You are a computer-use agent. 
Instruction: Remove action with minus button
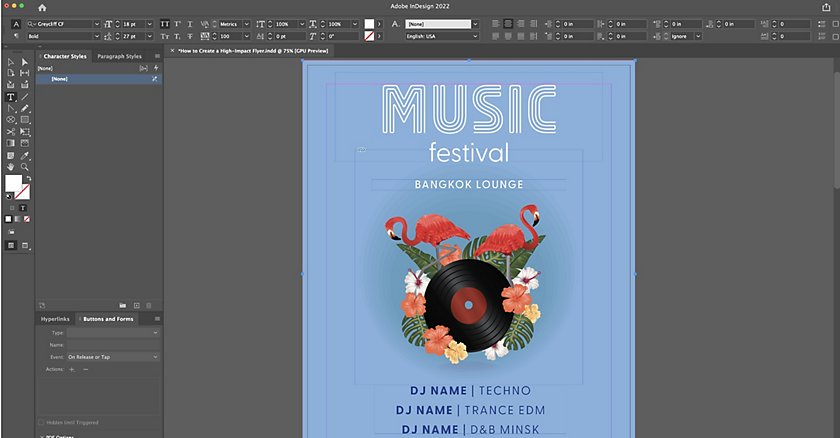pyautogui.click(x=86, y=369)
